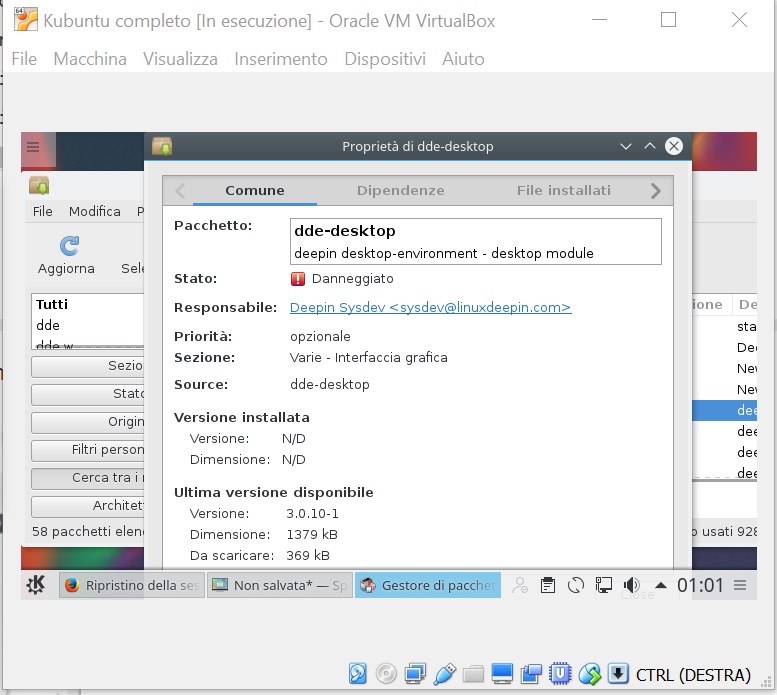The height and width of the screenshot is (695, 777).
Task: Open the KDE application launcher icon
Action: 36,586
